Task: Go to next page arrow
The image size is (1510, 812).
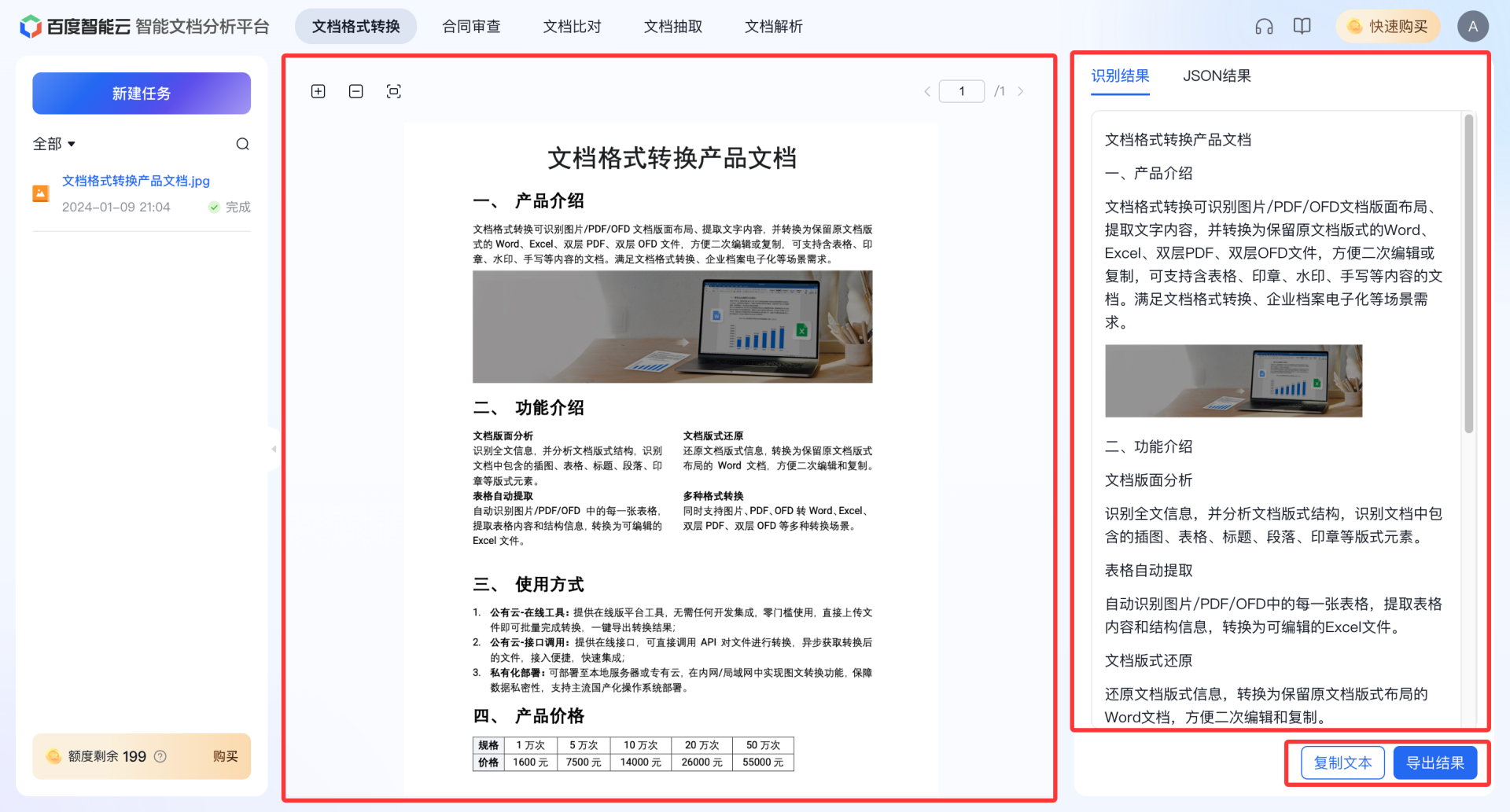Action: 1021,91
